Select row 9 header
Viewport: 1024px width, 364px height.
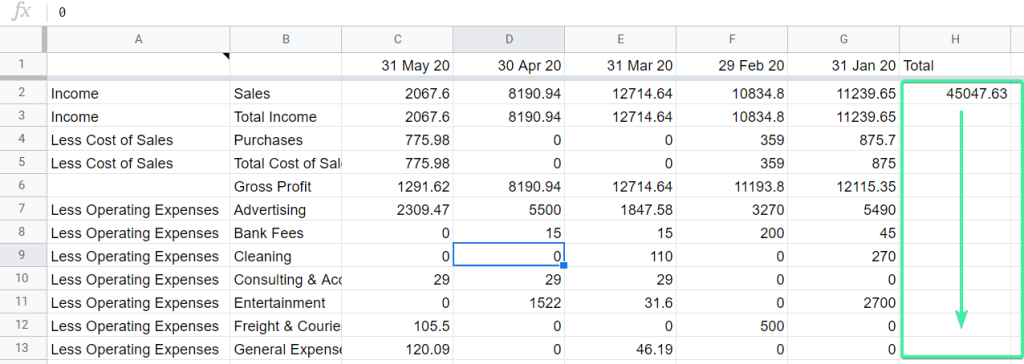coord(22,256)
